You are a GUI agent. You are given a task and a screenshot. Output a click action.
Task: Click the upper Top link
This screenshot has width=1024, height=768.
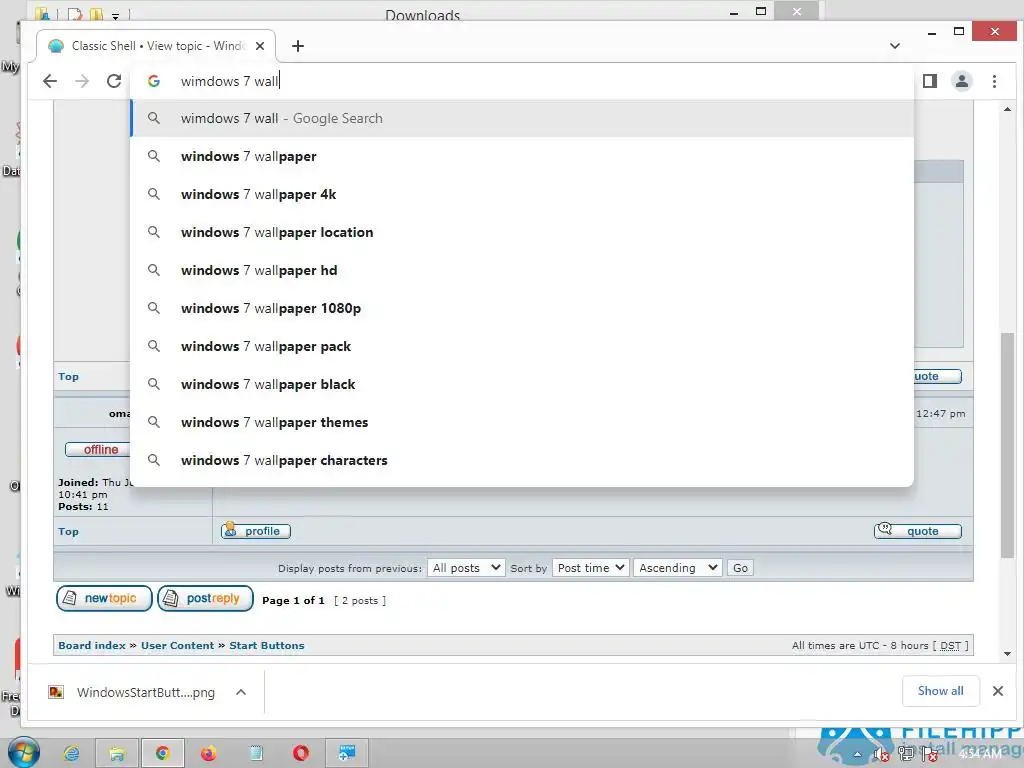68,376
